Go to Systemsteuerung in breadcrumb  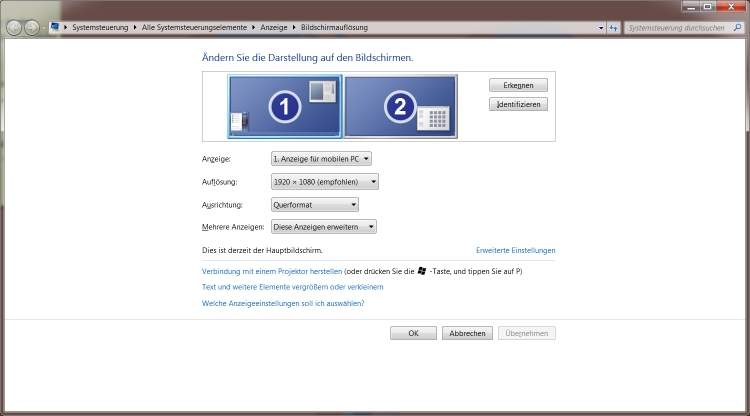pos(100,28)
